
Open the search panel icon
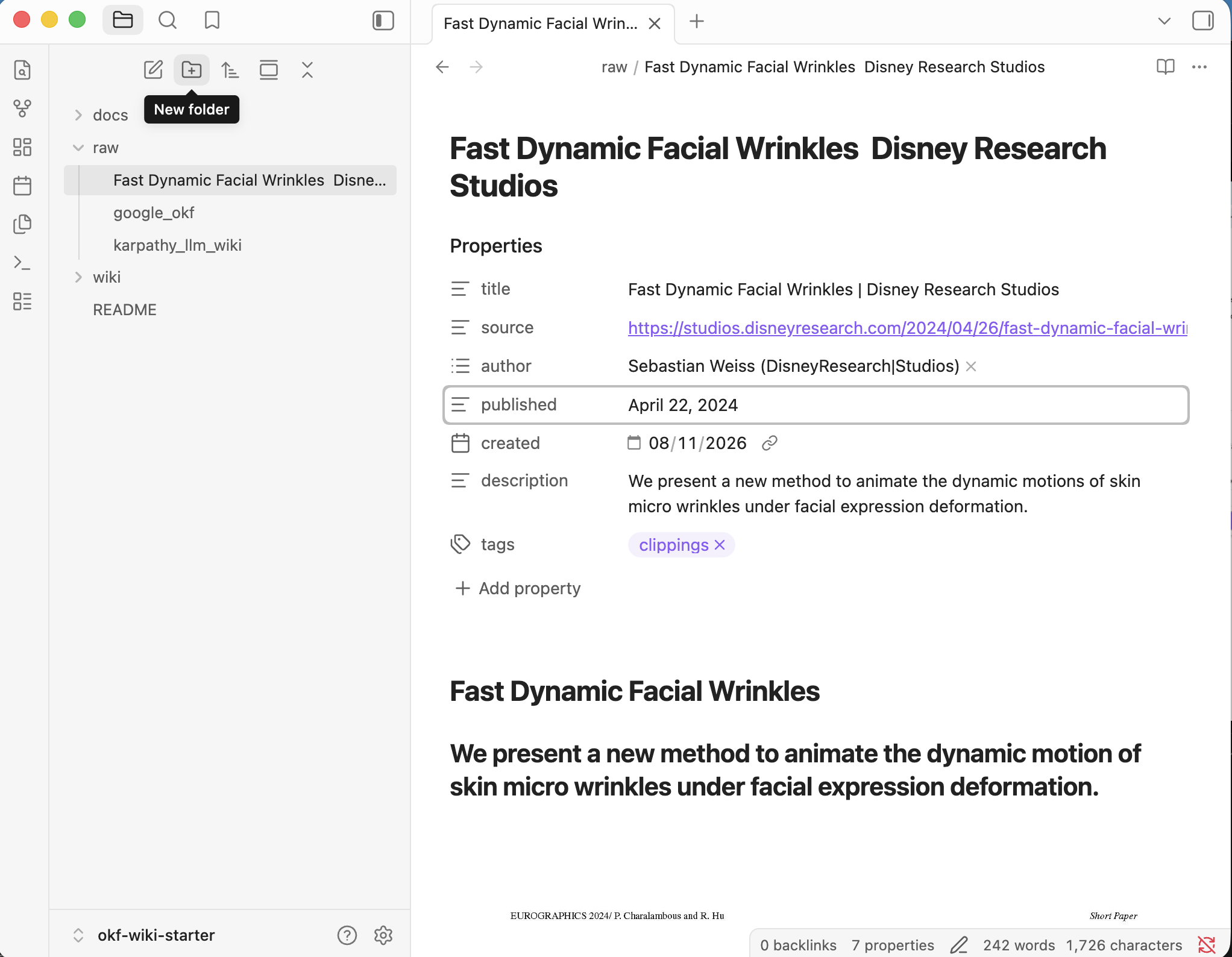tap(168, 20)
